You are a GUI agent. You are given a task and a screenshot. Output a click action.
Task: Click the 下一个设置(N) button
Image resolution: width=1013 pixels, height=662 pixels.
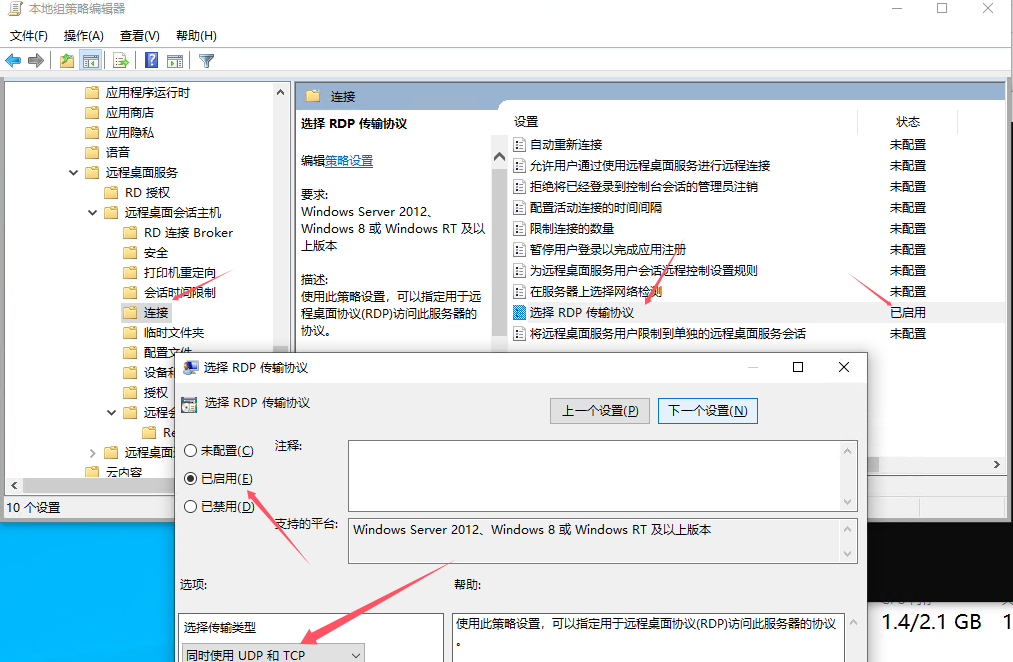point(707,411)
